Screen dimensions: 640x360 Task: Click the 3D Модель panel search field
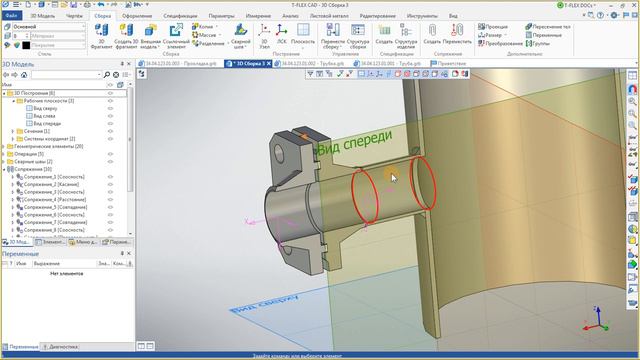(66, 75)
